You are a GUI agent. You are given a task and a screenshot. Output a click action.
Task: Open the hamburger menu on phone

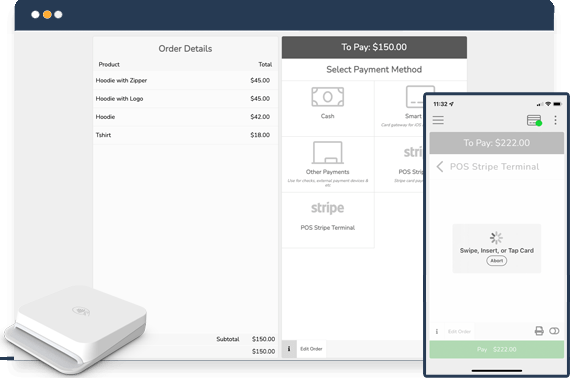[x=438, y=120]
